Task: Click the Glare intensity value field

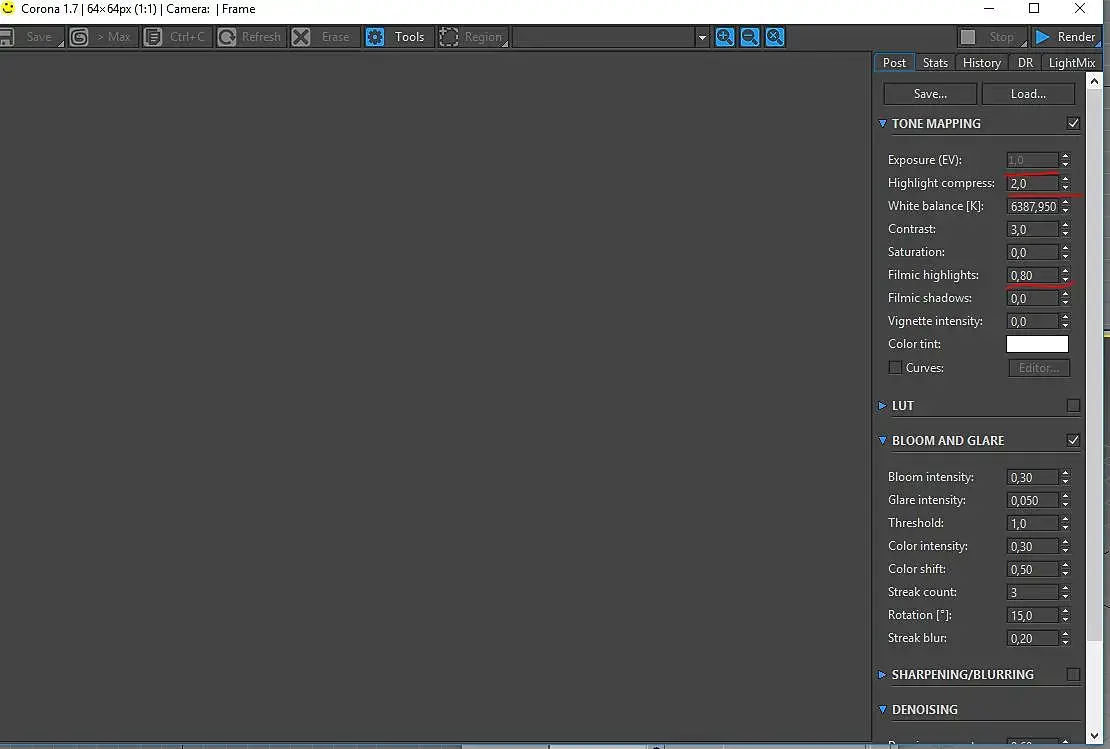Action: [x=1033, y=501]
